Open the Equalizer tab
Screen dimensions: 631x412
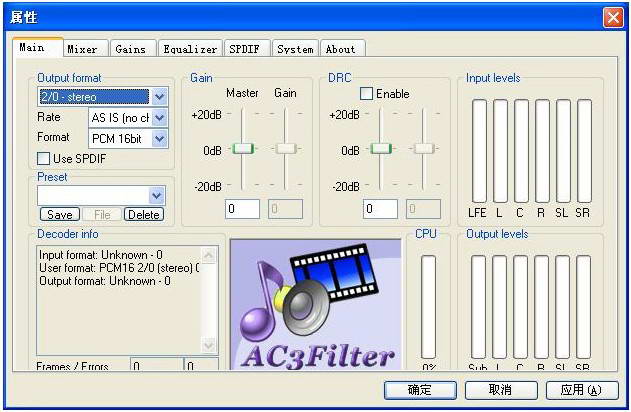[190, 49]
